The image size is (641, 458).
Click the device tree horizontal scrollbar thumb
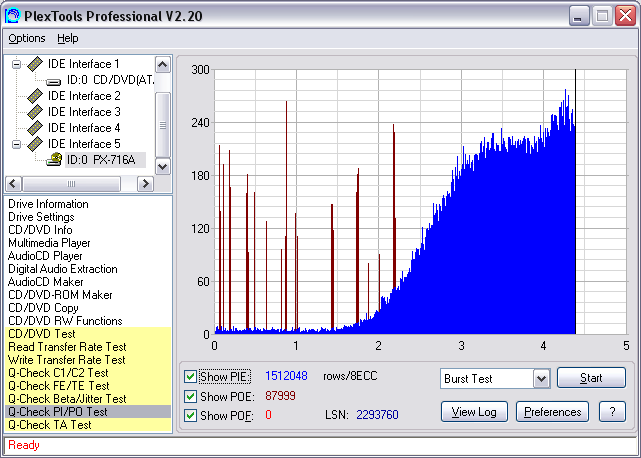[x=72, y=184]
